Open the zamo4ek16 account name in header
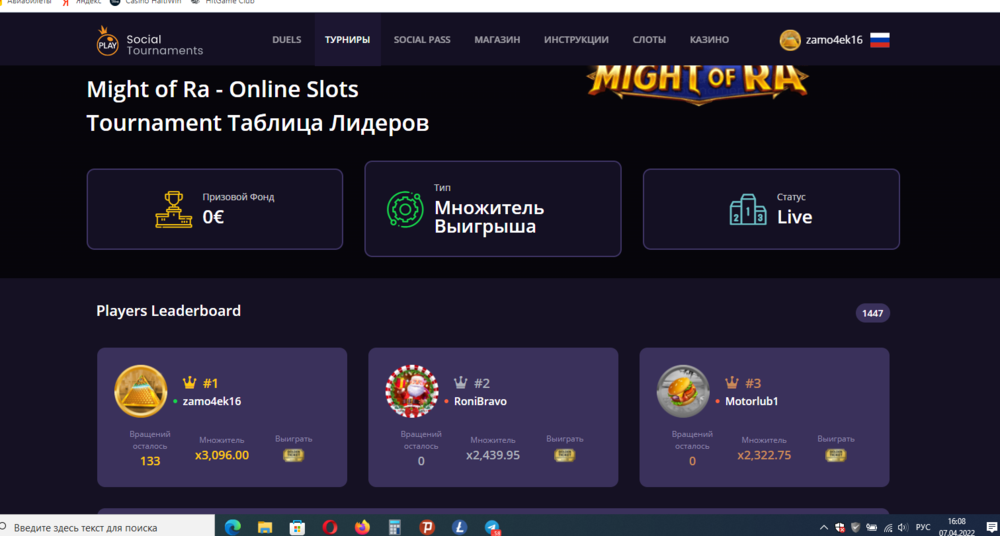 click(834, 40)
